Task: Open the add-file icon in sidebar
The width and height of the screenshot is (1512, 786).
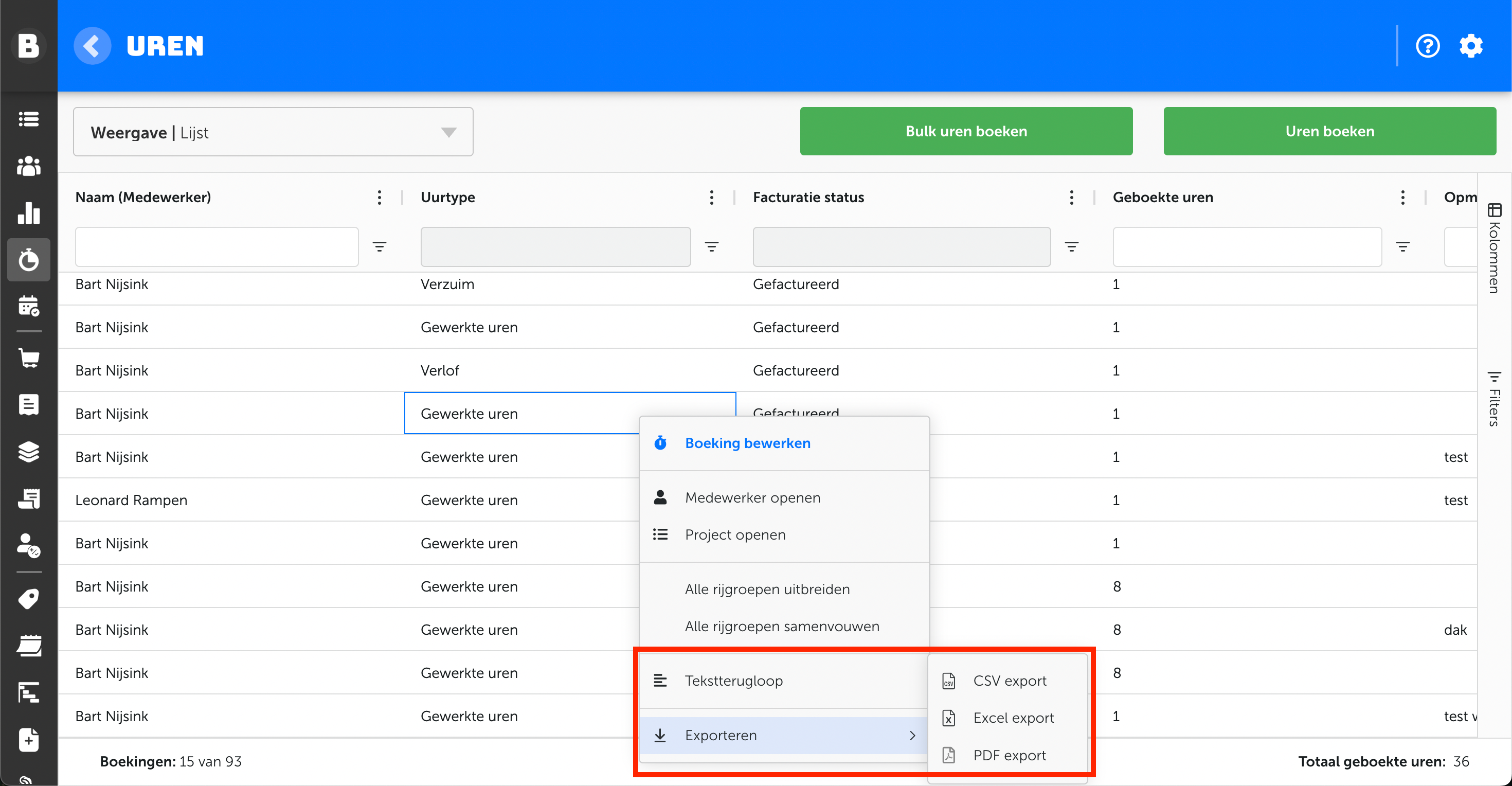Action: pyautogui.click(x=28, y=740)
